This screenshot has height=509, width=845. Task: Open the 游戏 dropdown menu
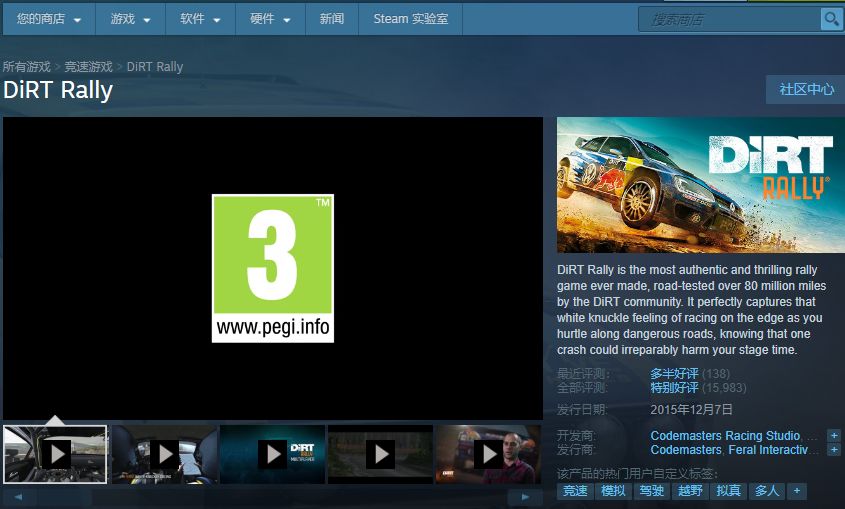(x=130, y=19)
